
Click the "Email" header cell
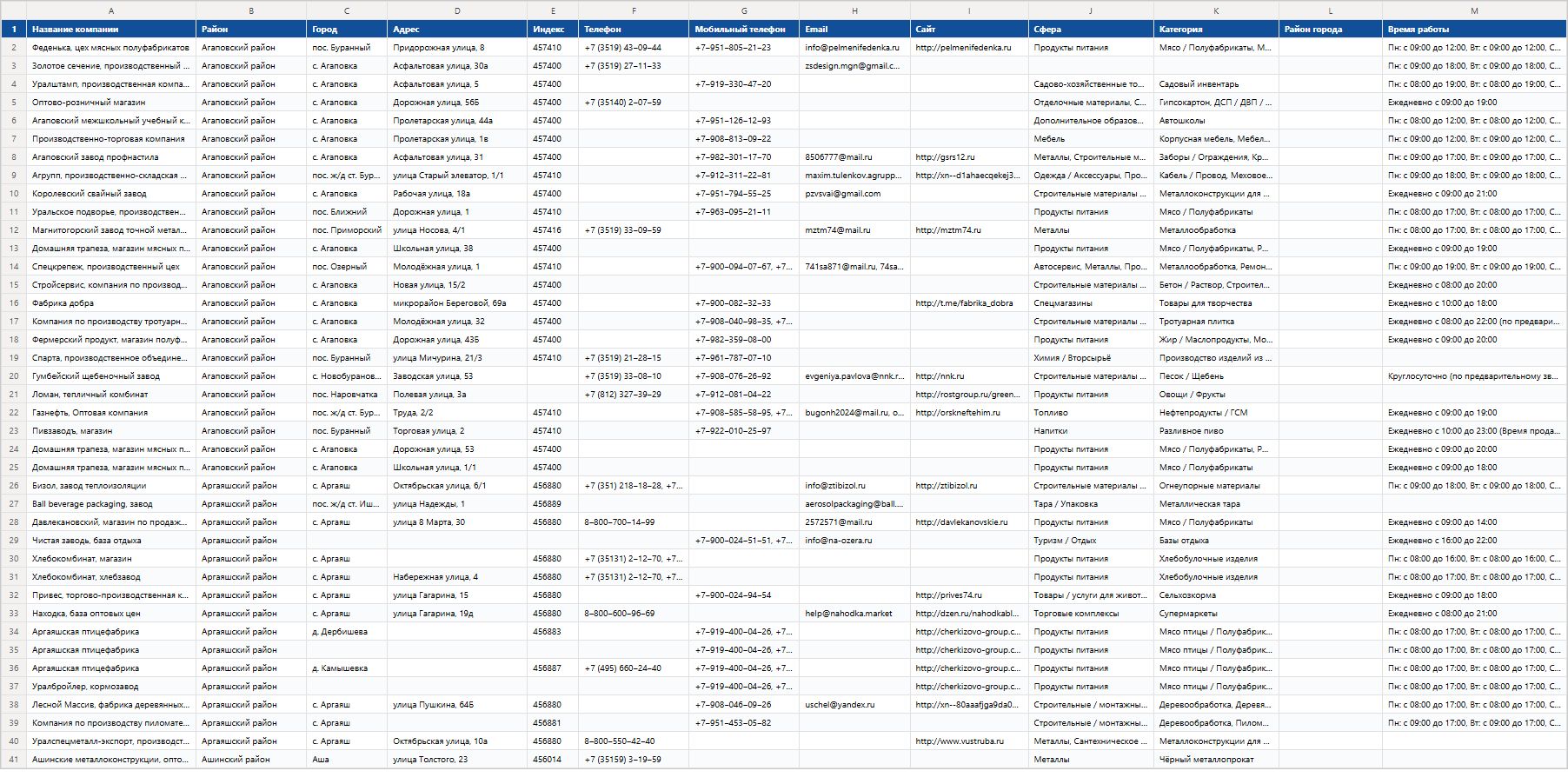855,29
